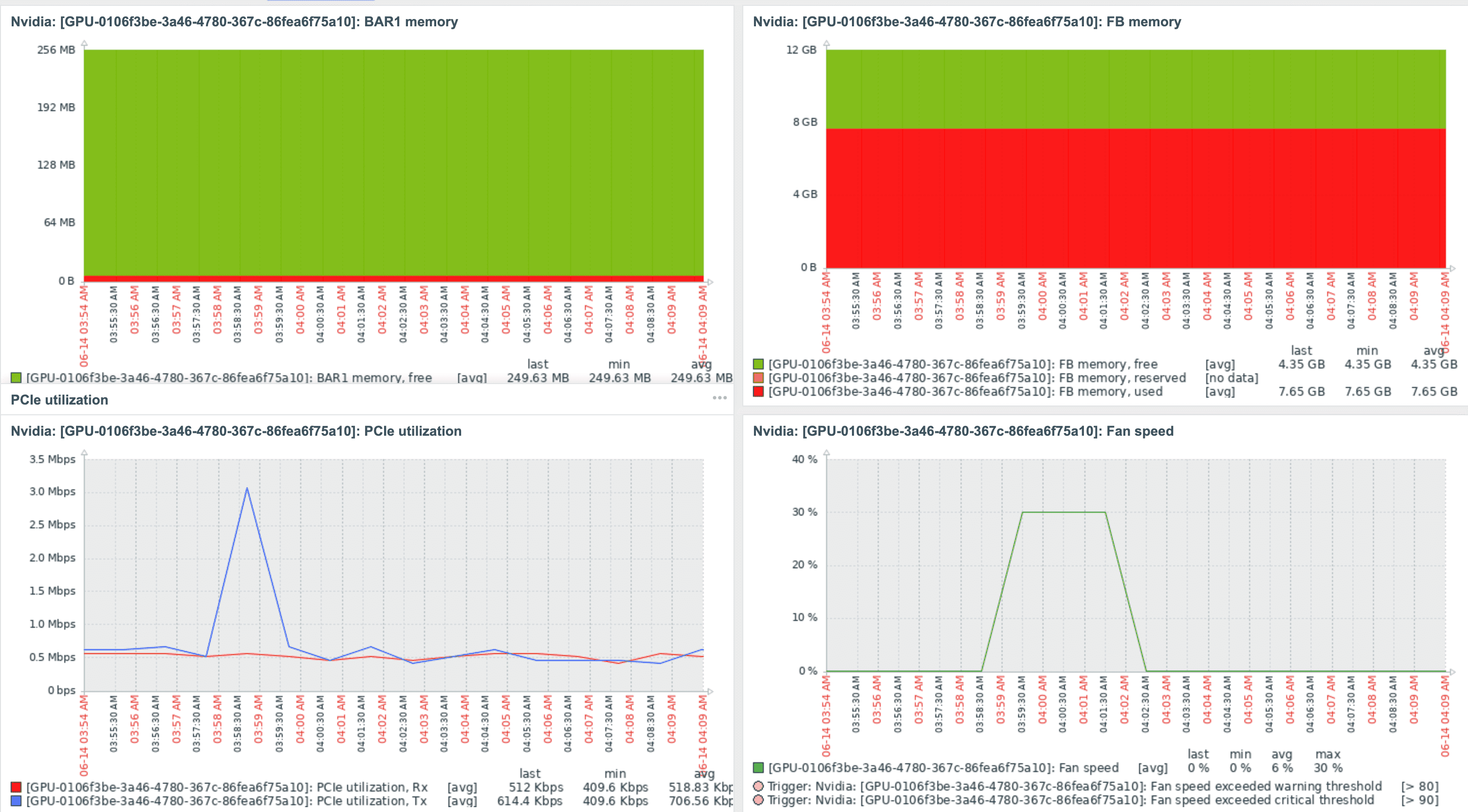The width and height of the screenshot is (1468, 812).
Task: Click the fan speed critical threshold trigger icon
Action: click(x=758, y=800)
